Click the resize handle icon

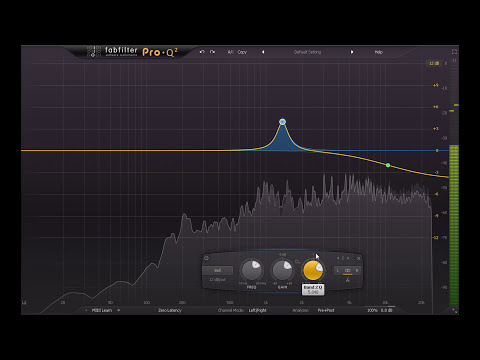(x=455, y=311)
